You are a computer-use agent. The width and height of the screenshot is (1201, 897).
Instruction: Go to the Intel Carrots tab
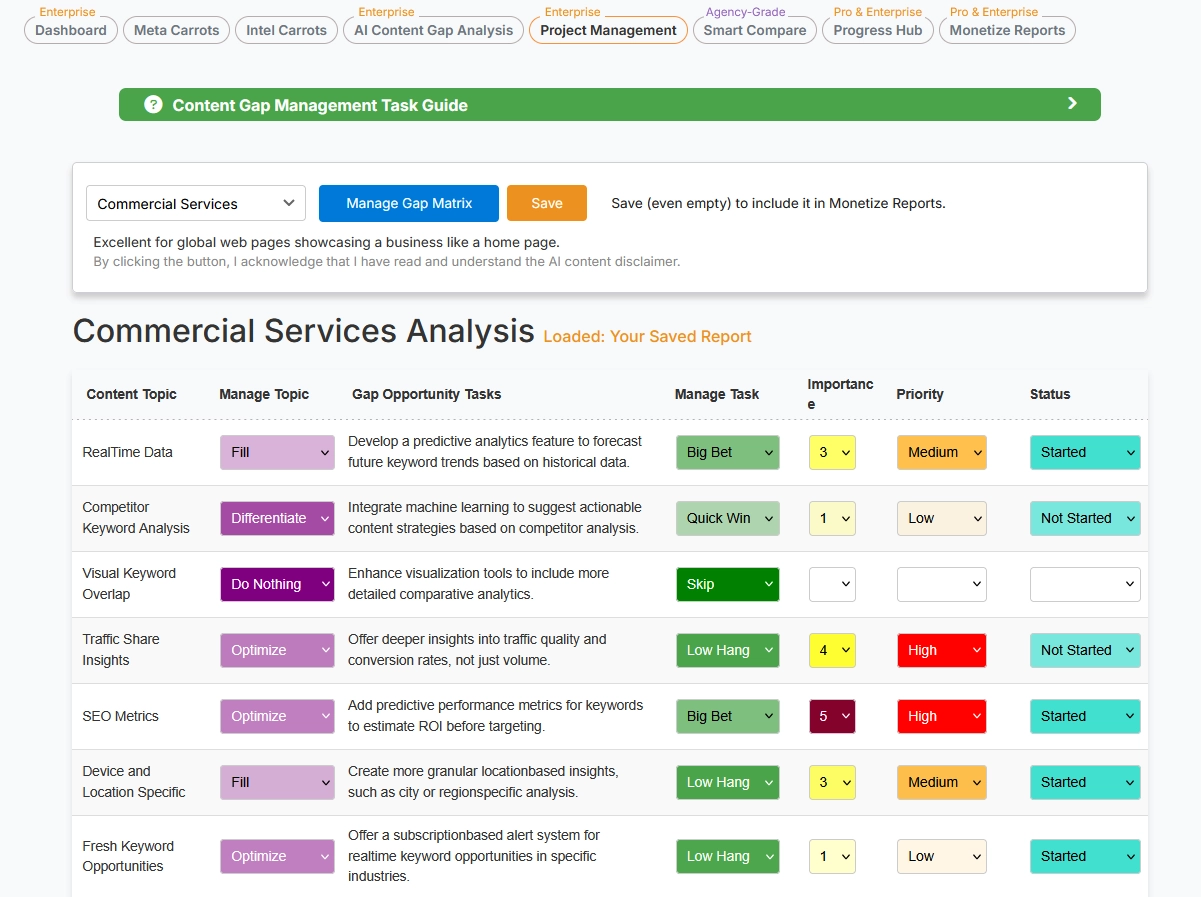(x=287, y=30)
